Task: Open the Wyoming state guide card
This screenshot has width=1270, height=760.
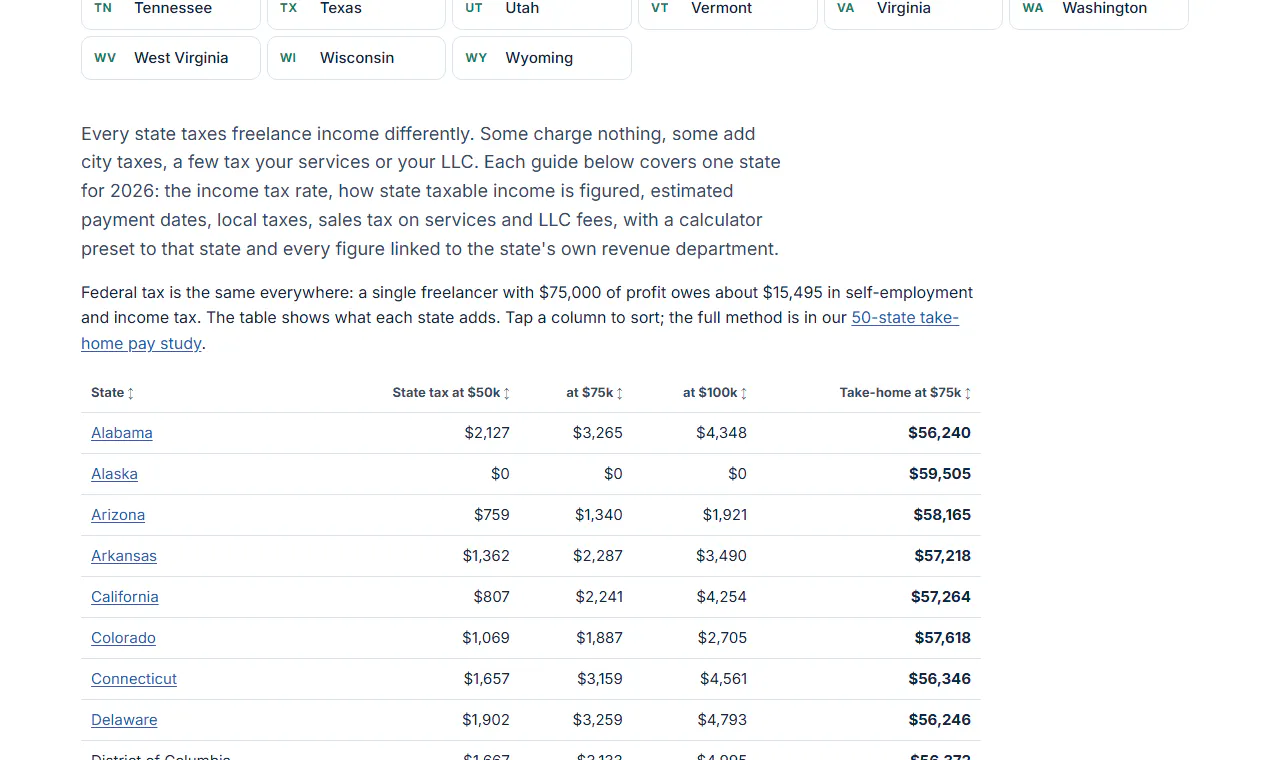Action: coord(542,58)
